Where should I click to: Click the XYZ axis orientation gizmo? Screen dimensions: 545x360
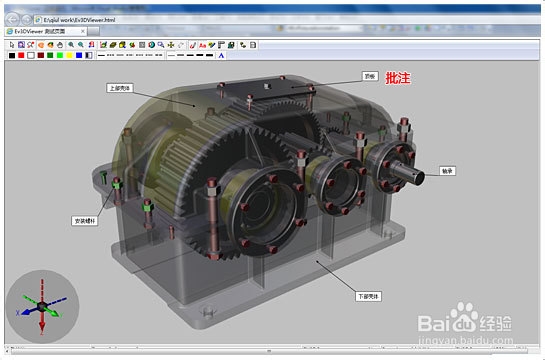point(42,306)
